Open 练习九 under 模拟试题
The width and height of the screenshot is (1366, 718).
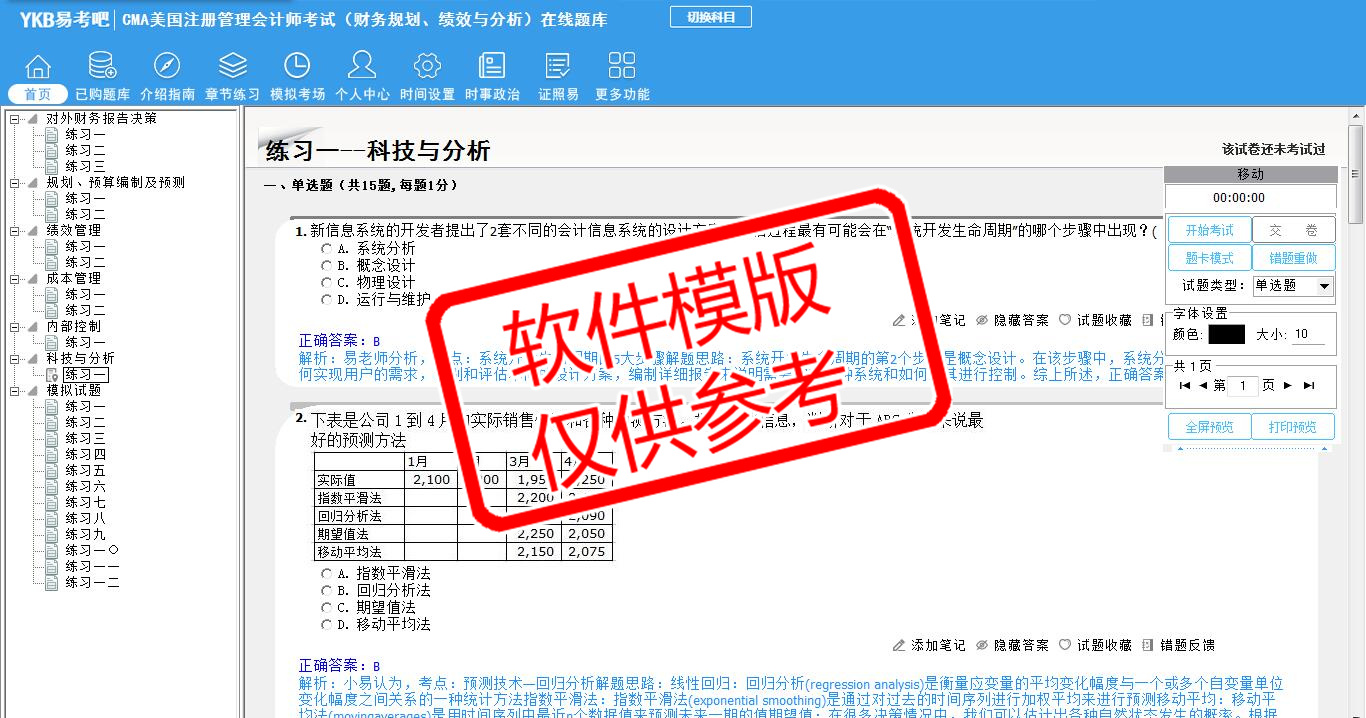[85, 534]
